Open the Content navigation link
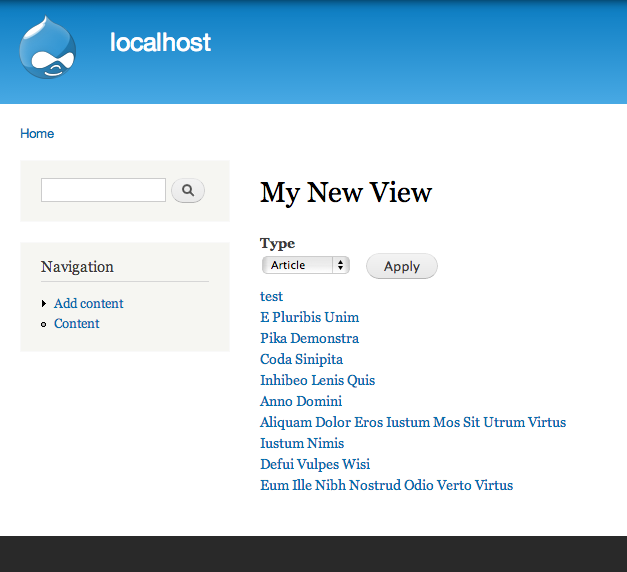Screen dimensions: 627x572 [x=76, y=324]
